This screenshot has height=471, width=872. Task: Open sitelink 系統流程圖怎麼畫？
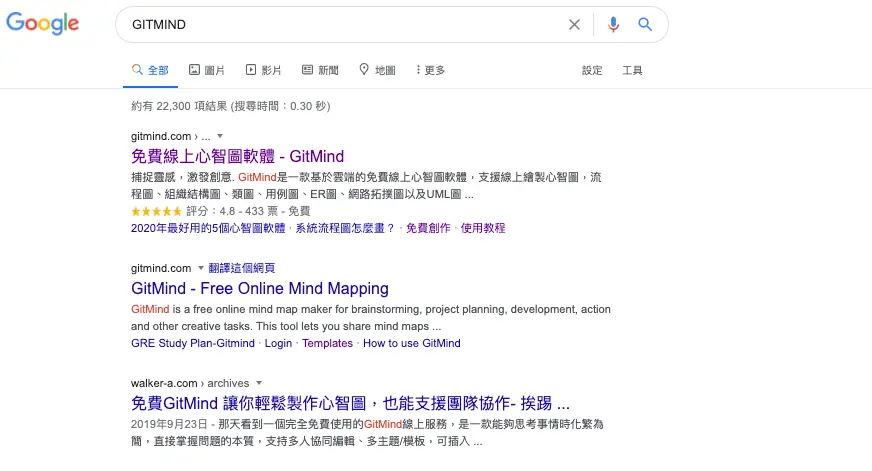tap(345, 228)
